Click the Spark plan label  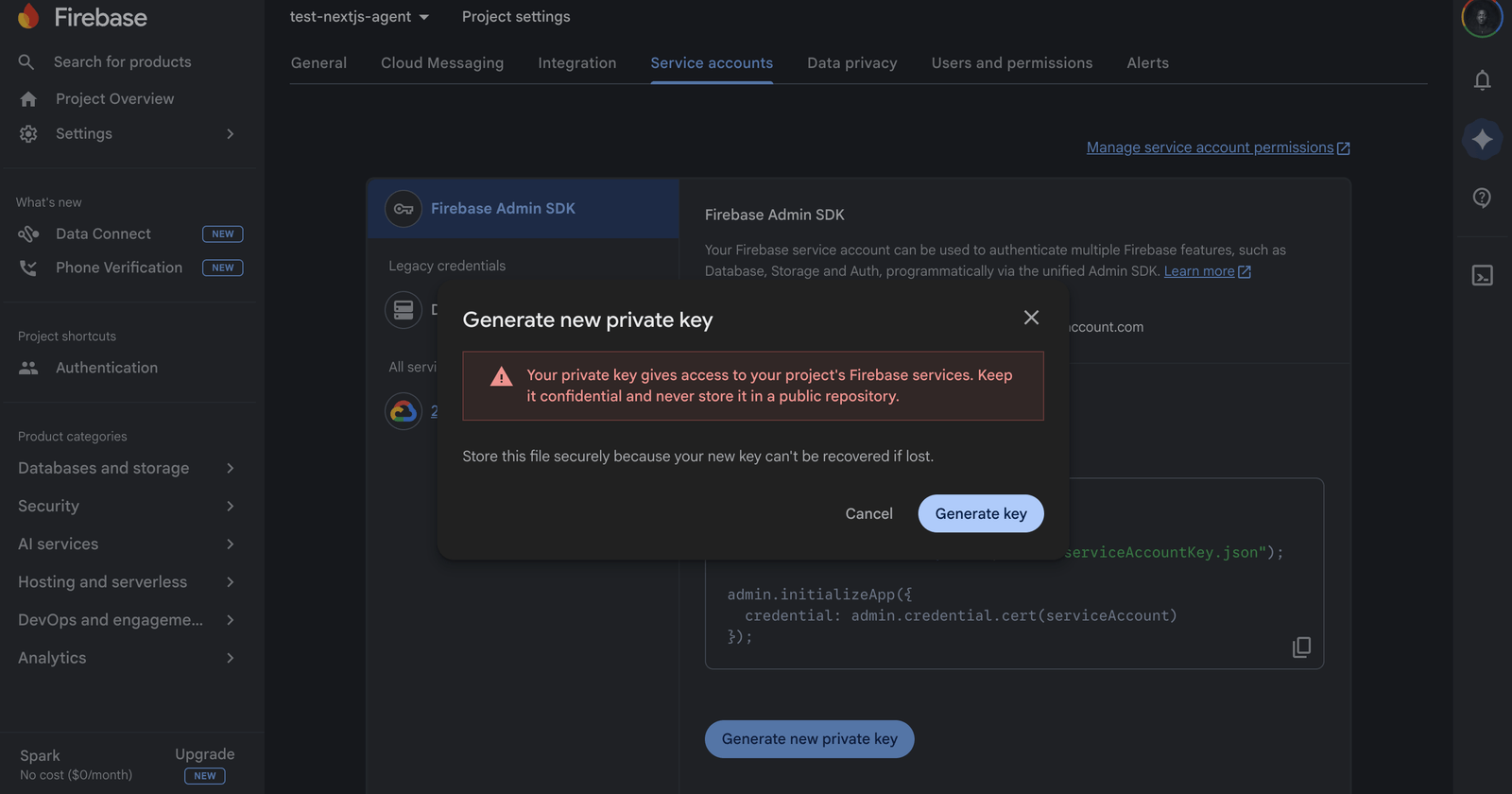pos(40,755)
